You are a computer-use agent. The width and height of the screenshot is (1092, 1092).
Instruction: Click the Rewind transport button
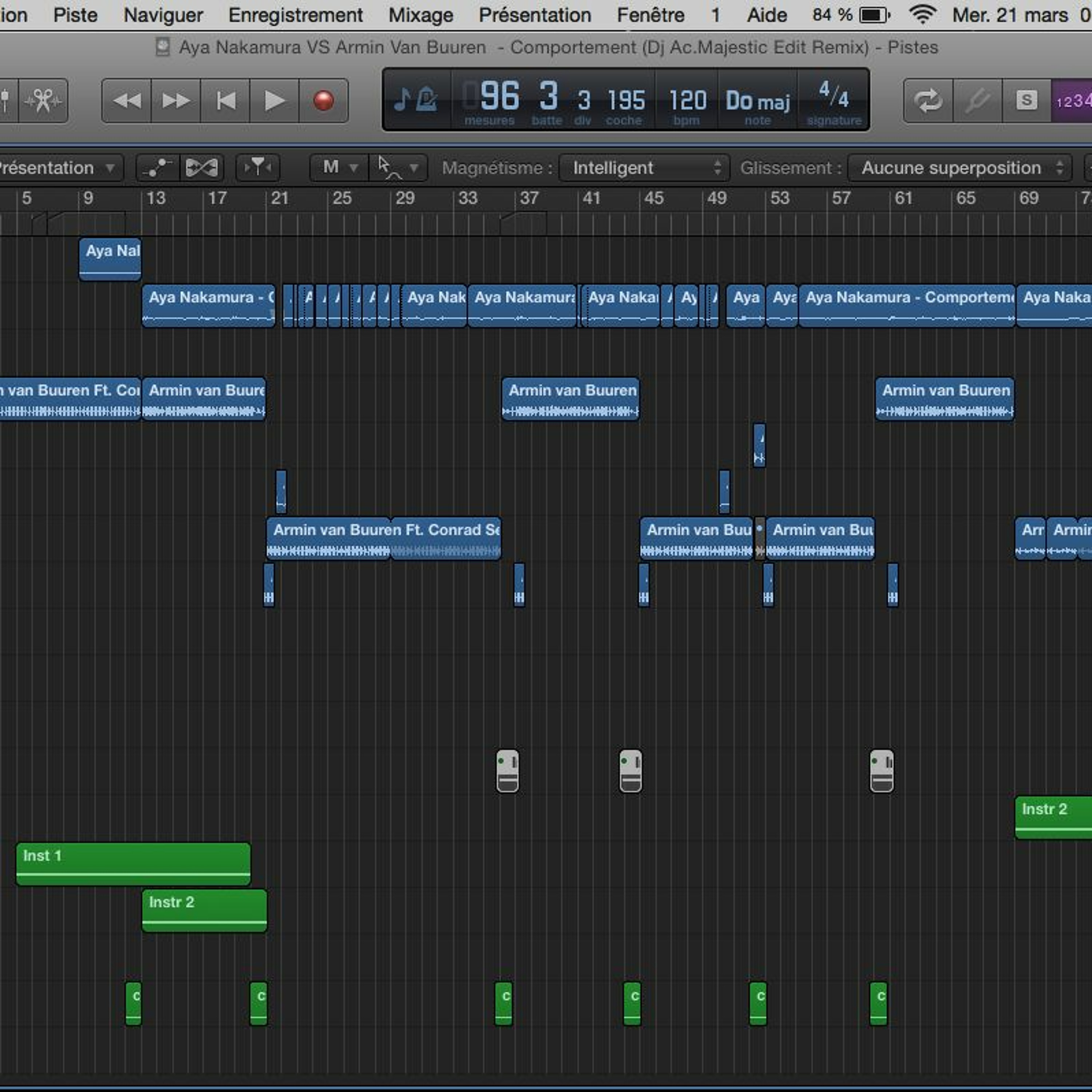tap(127, 101)
